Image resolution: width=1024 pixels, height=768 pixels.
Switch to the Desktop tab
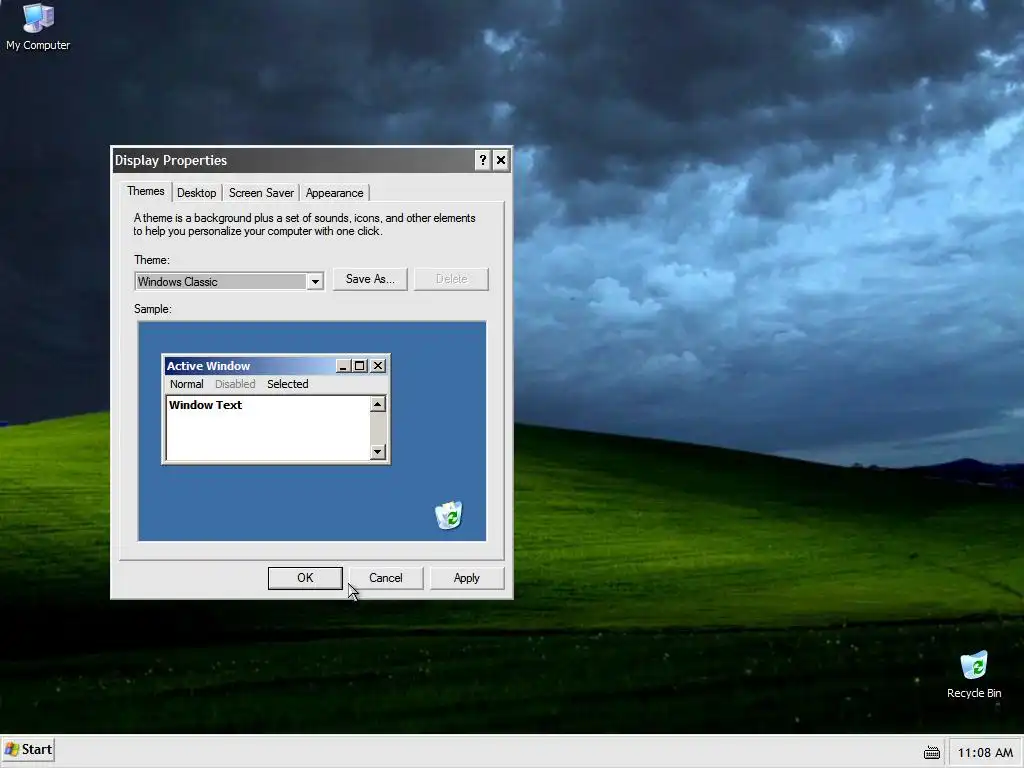point(197,193)
